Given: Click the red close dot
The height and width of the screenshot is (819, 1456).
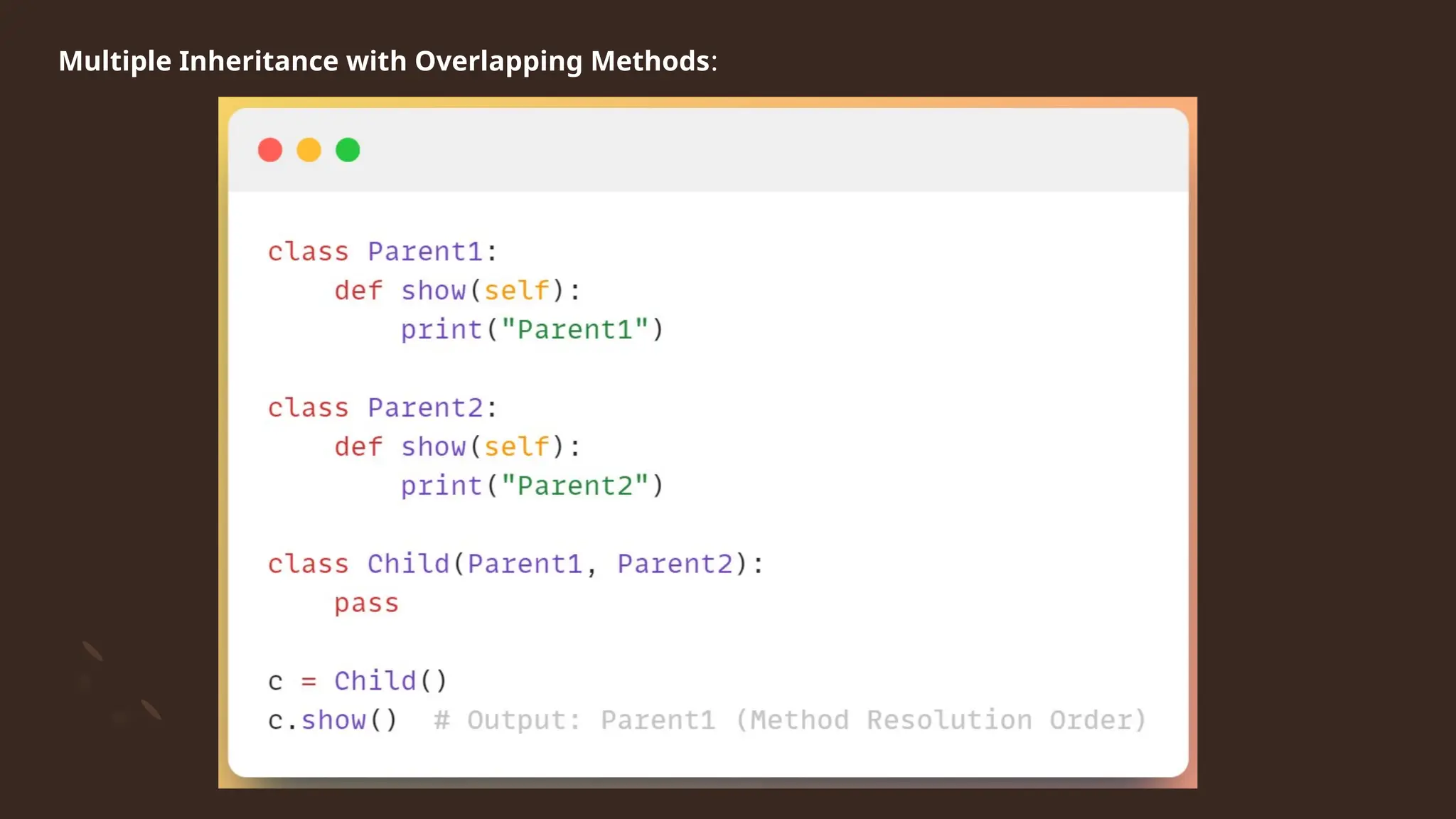Looking at the screenshot, I should coord(270,150).
